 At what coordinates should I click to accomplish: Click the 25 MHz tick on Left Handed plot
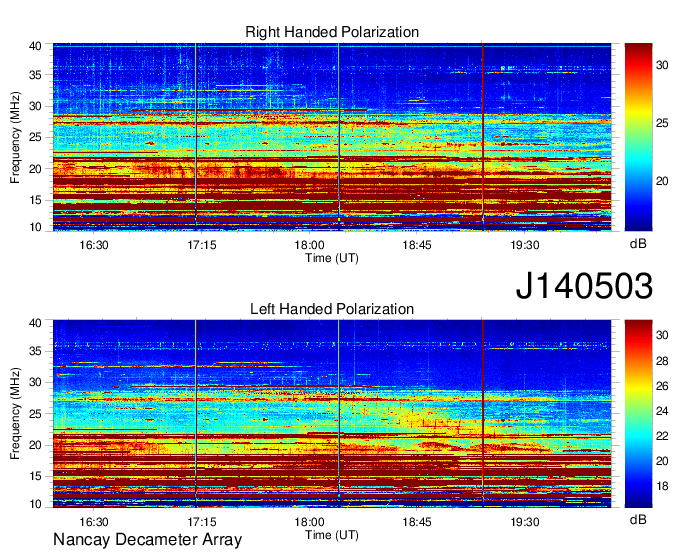click(36, 414)
